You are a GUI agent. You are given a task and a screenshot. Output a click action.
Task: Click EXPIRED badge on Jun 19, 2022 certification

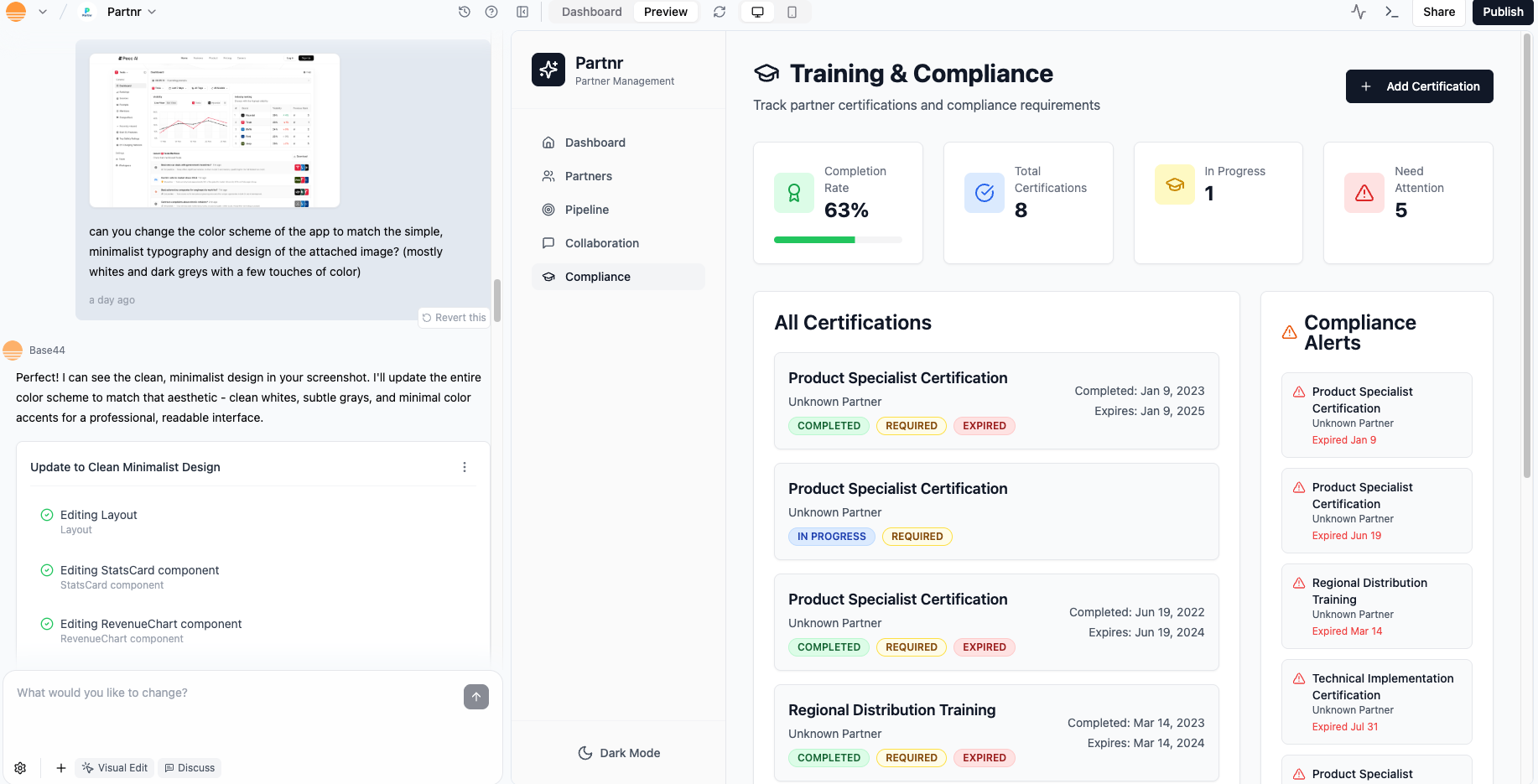[985, 647]
